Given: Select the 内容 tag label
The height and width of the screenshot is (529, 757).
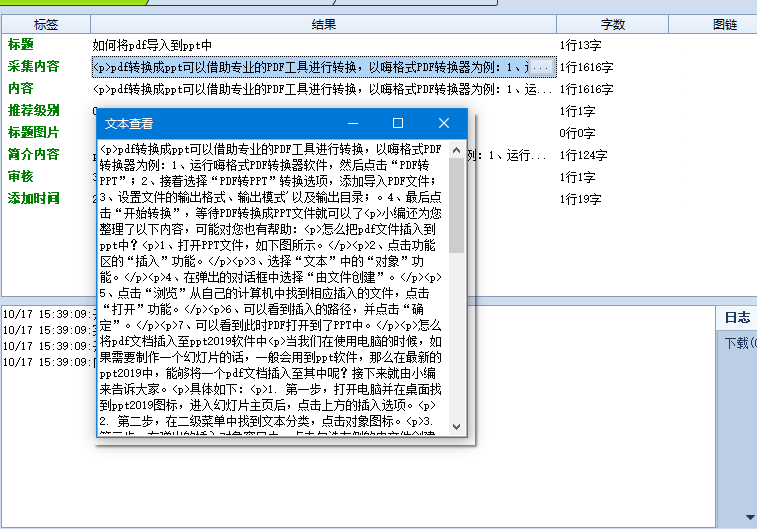Looking at the screenshot, I should 21,88.
